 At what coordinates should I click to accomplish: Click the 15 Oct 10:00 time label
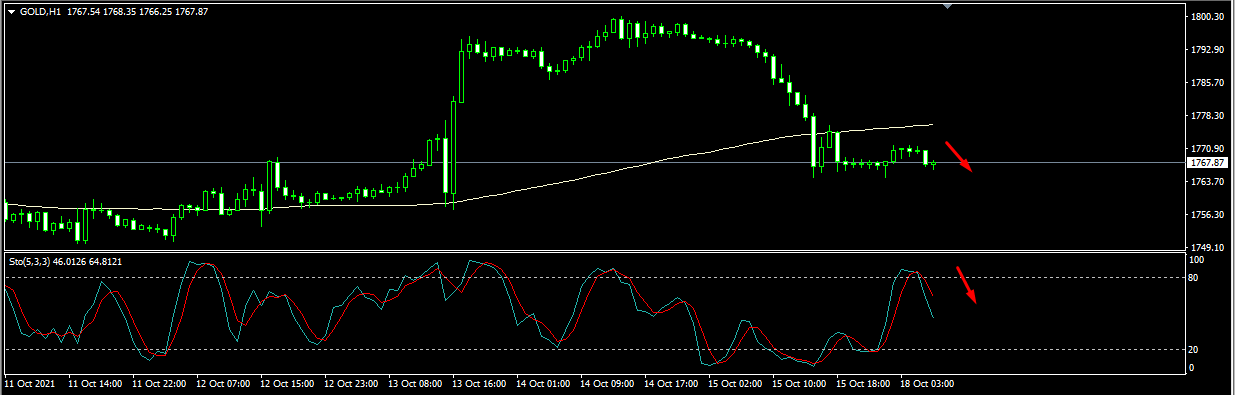click(800, 383)
